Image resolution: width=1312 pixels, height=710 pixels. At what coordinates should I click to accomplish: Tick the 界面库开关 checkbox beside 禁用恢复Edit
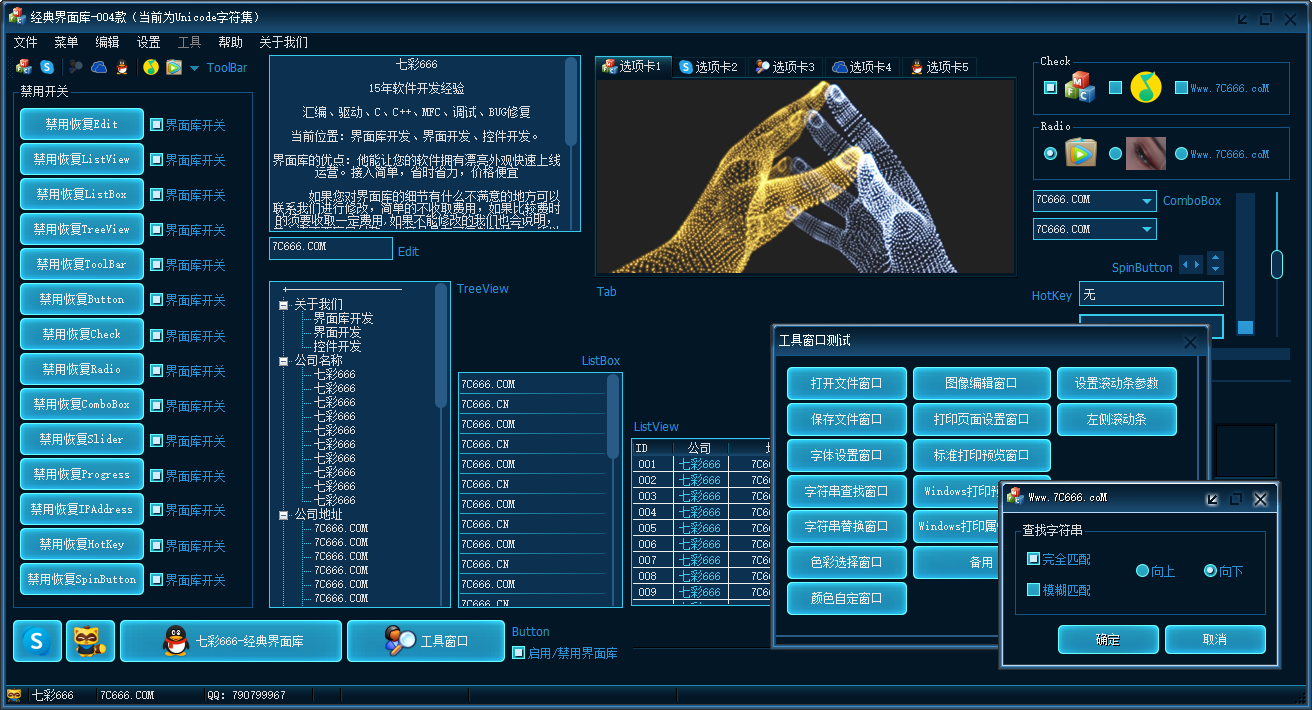[x=156, y=125]
